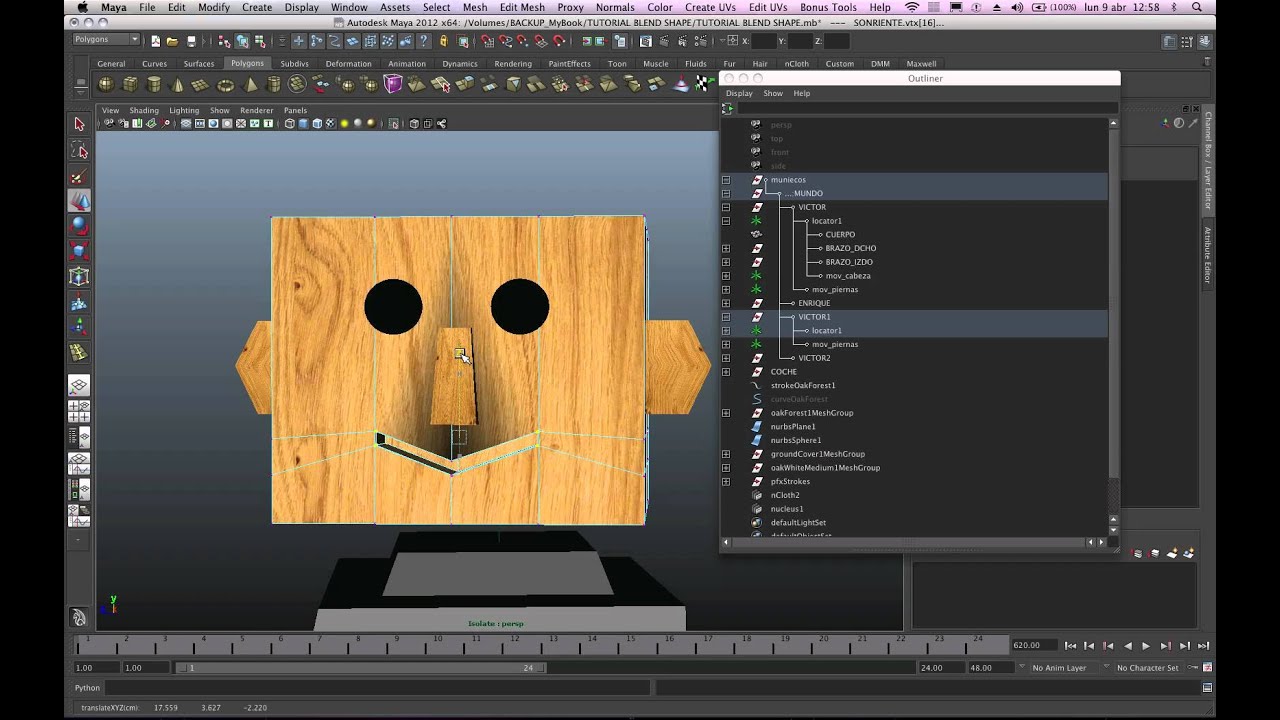Switch to four-view panel layout
The image size is (1280, 720).
click(79, 411)
